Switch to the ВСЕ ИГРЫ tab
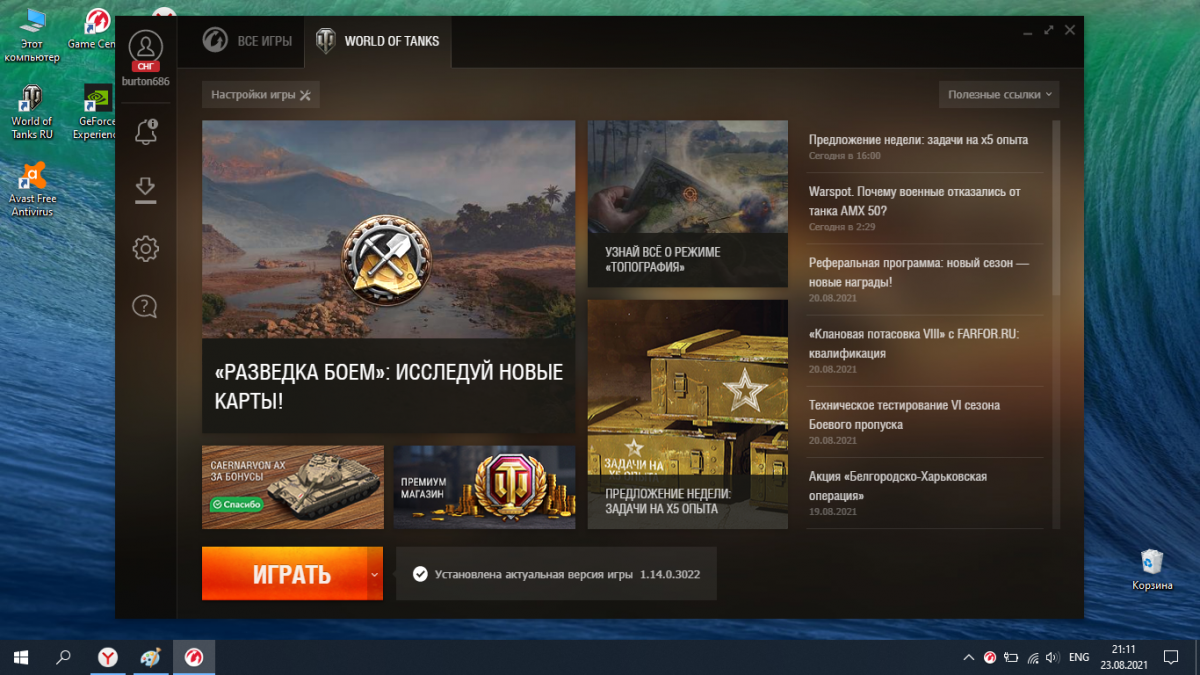 click(247, 41)
